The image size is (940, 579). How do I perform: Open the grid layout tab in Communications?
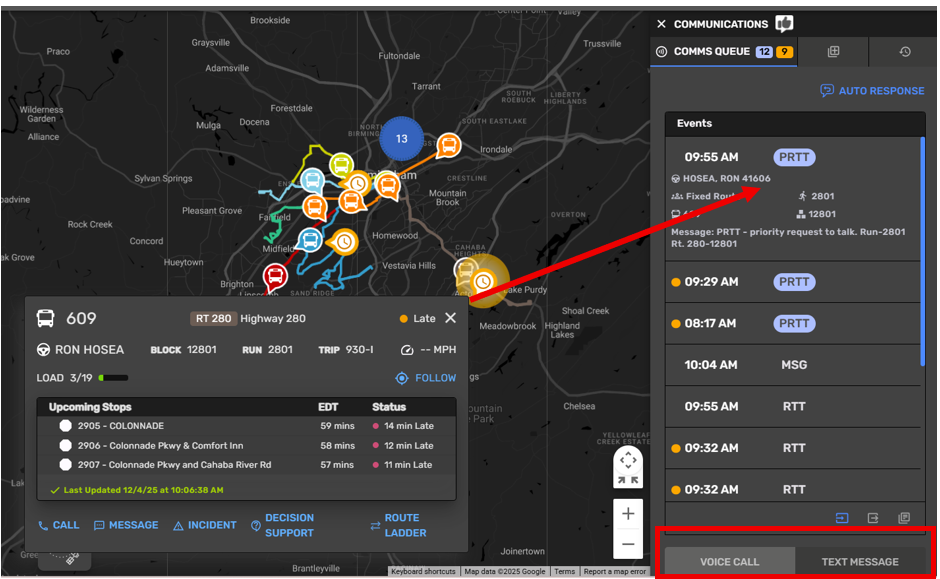click(833, 52)
